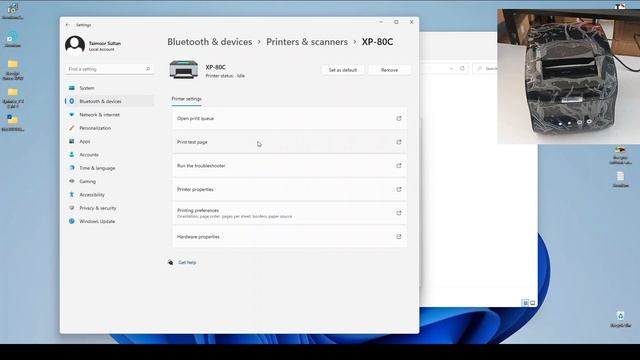Select Bluetooth & devices in sidebar
The width and height of the screenshot is (640, 360).
(109, 101)
